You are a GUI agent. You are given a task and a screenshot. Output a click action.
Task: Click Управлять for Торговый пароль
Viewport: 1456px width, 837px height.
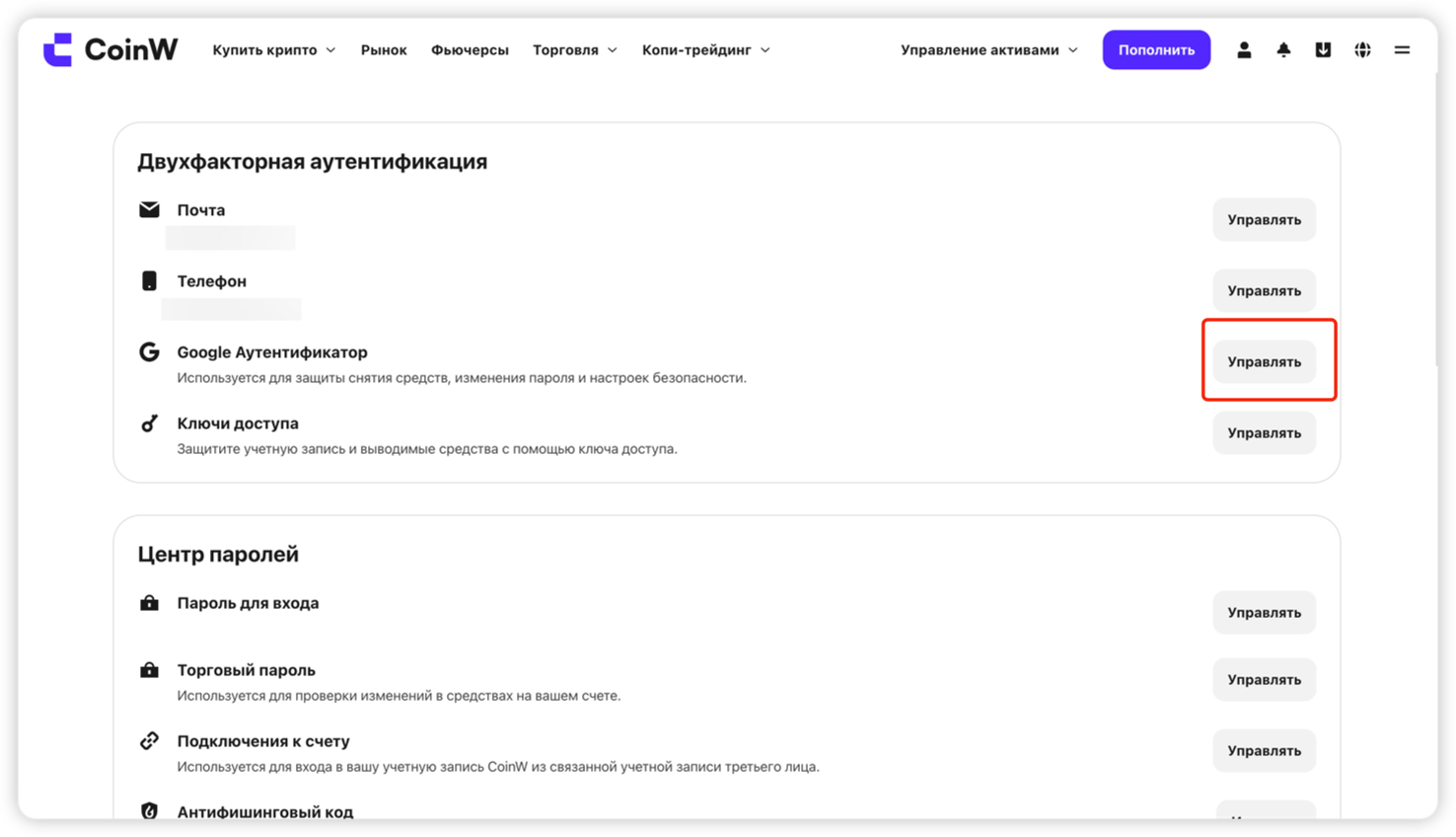click(x=1264, y=679)
